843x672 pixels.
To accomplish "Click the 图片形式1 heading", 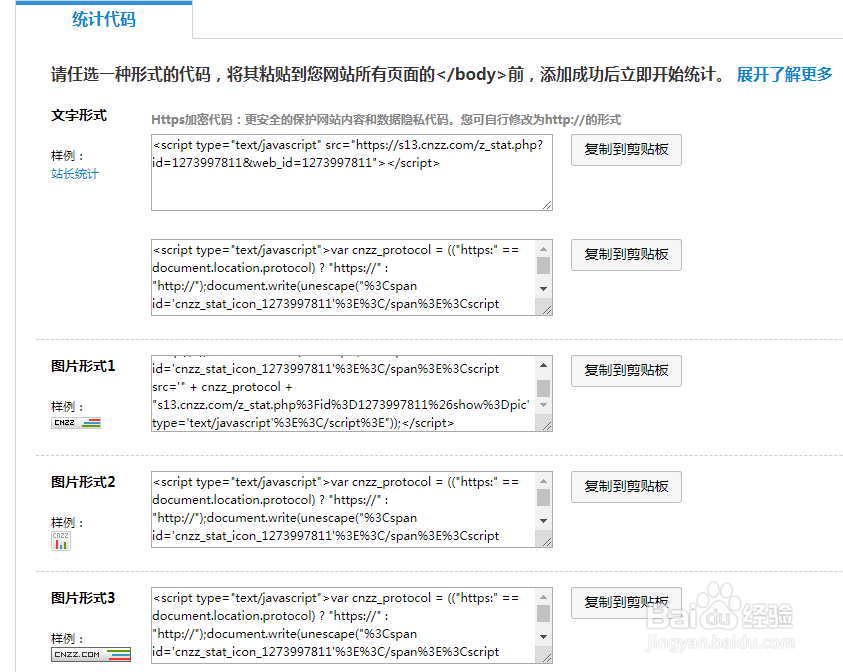I will click(x=83, y=366).
